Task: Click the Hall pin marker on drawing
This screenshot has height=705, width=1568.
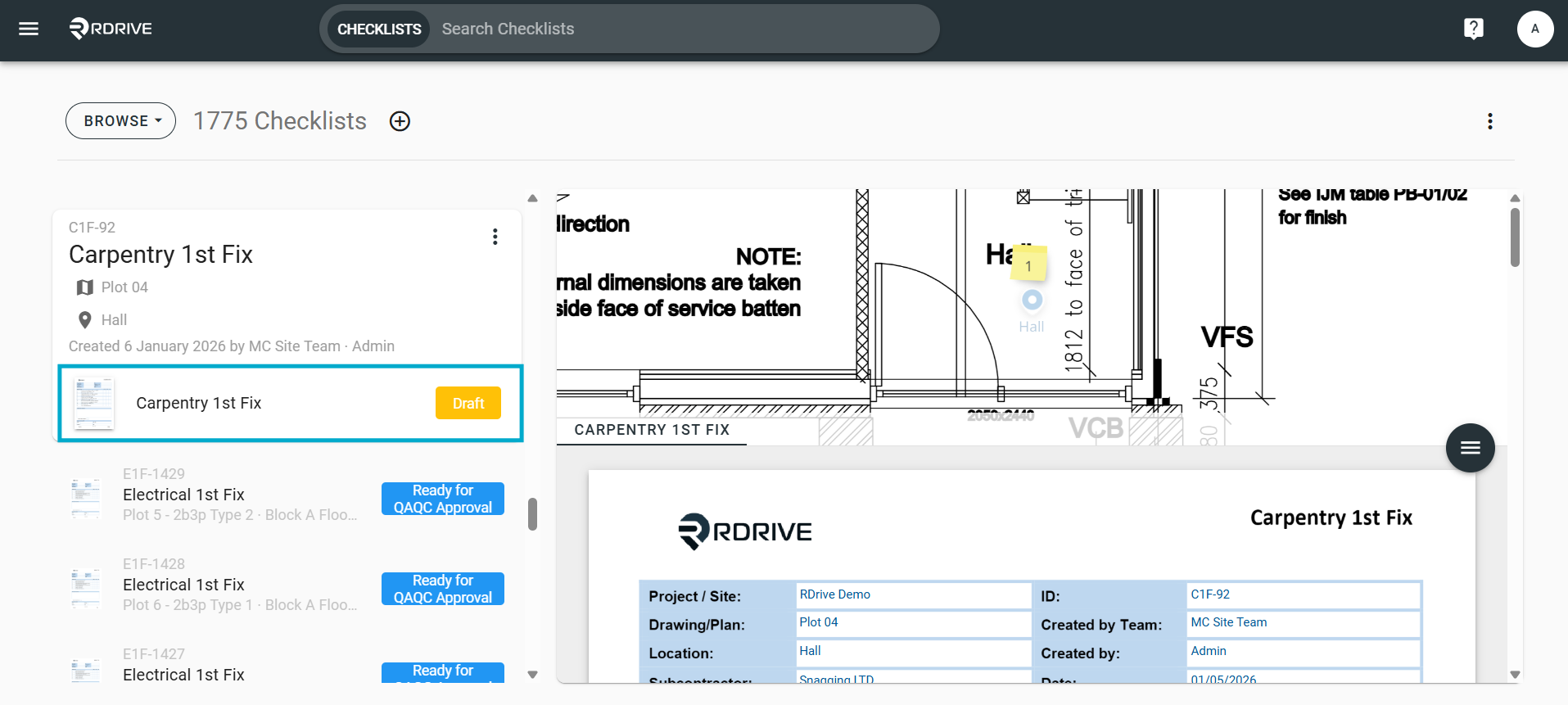Action: coord(1032,301)
